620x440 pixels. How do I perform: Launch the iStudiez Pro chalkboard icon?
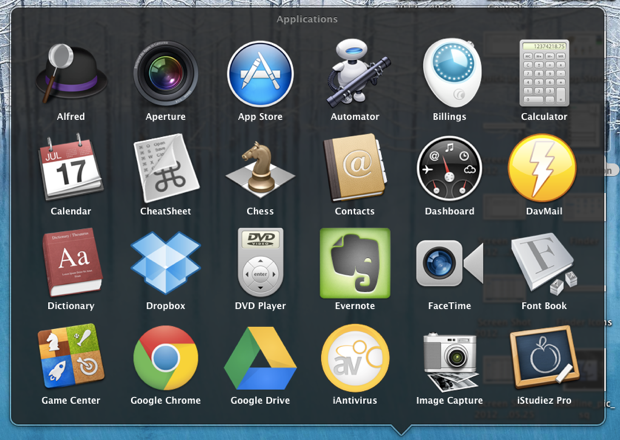(x=544, y=357)
